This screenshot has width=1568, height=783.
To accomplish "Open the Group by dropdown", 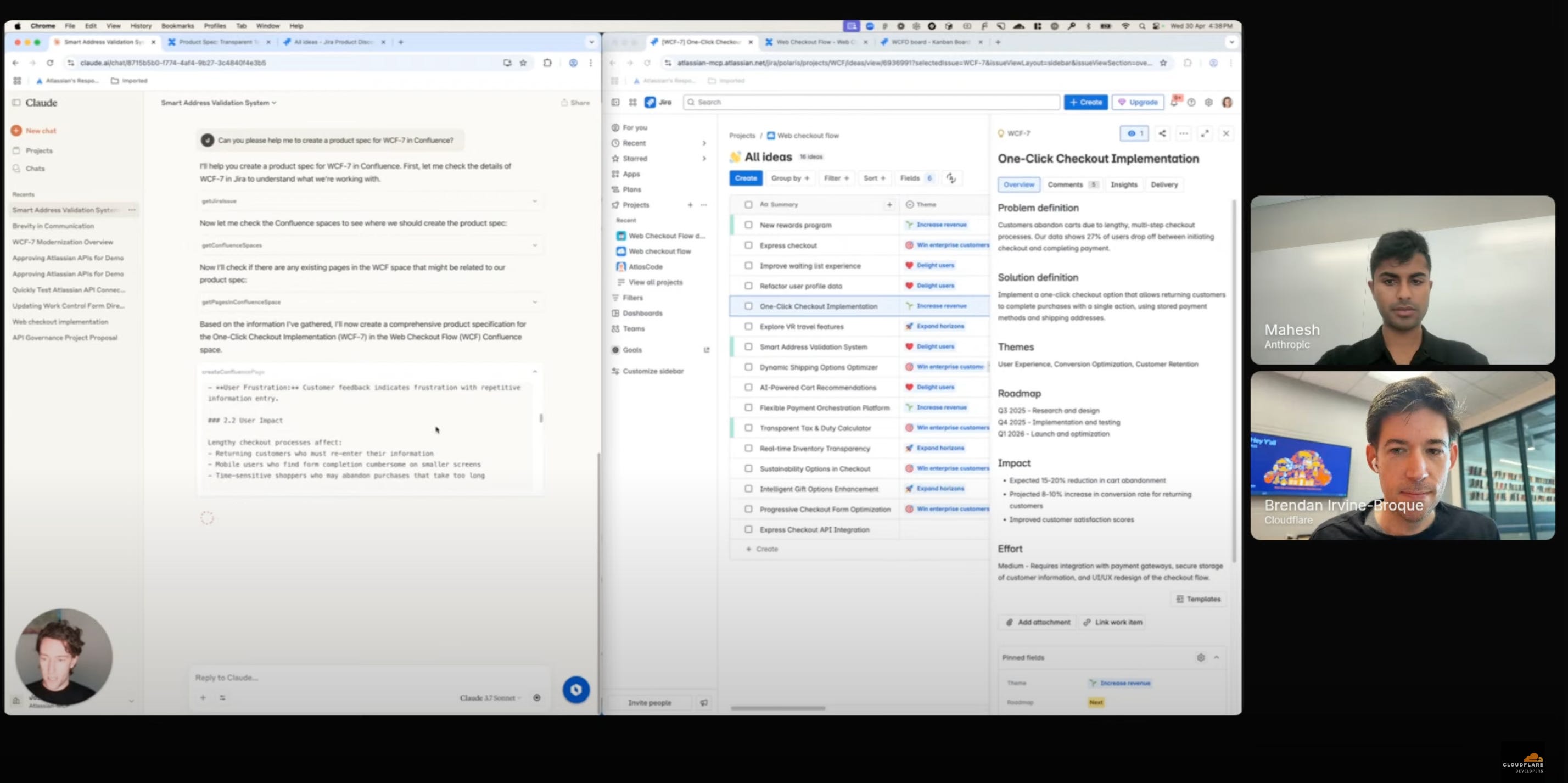I will click(790, 178).
